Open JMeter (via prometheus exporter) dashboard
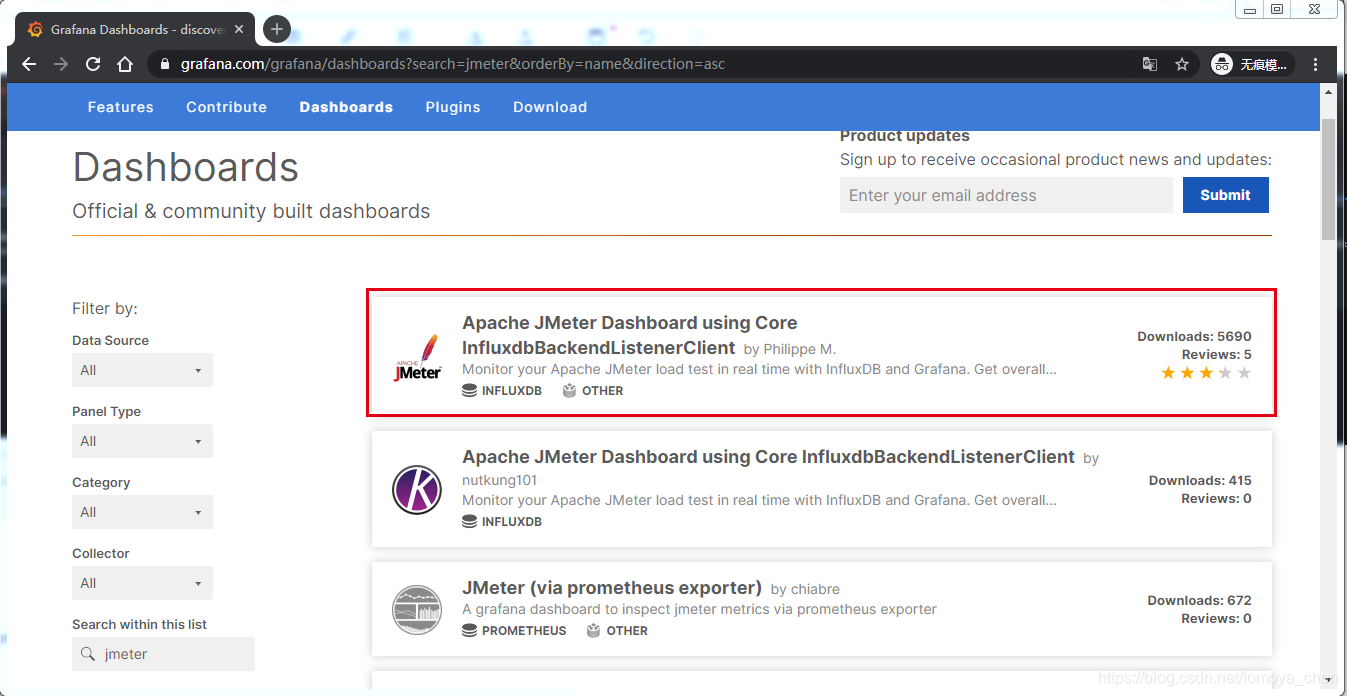Viewport: 1347px width, 696px height. click(612, 588)
